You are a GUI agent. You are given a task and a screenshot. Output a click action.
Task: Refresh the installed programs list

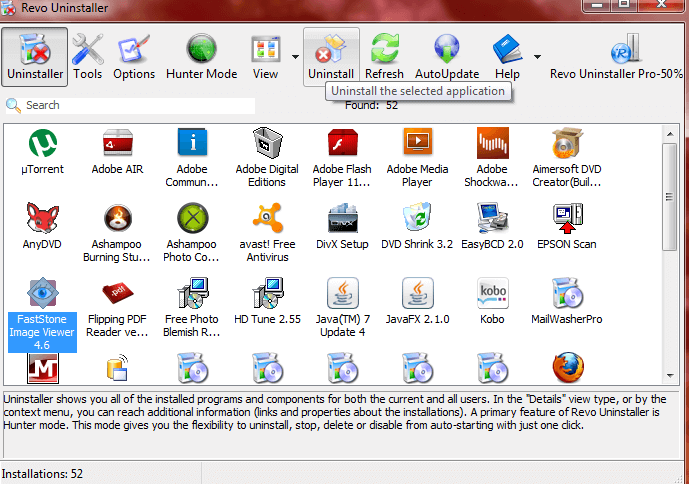384,57
